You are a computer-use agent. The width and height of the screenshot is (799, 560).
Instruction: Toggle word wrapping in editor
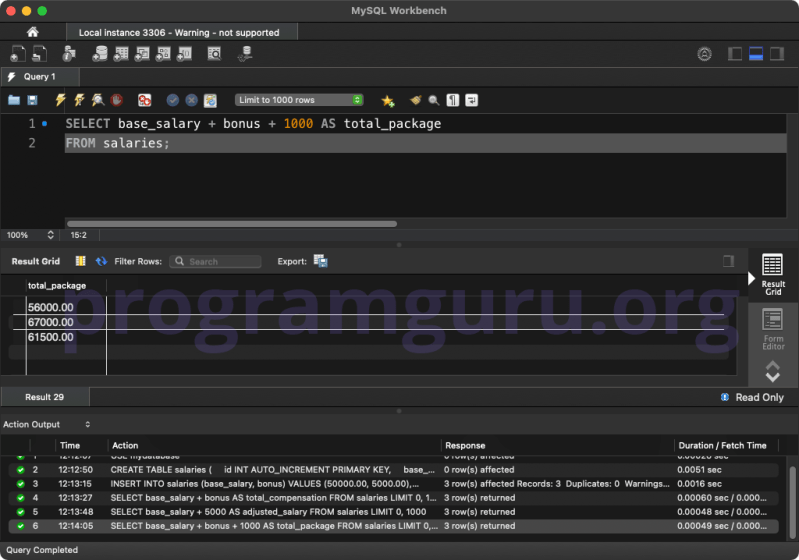(471, 100)
